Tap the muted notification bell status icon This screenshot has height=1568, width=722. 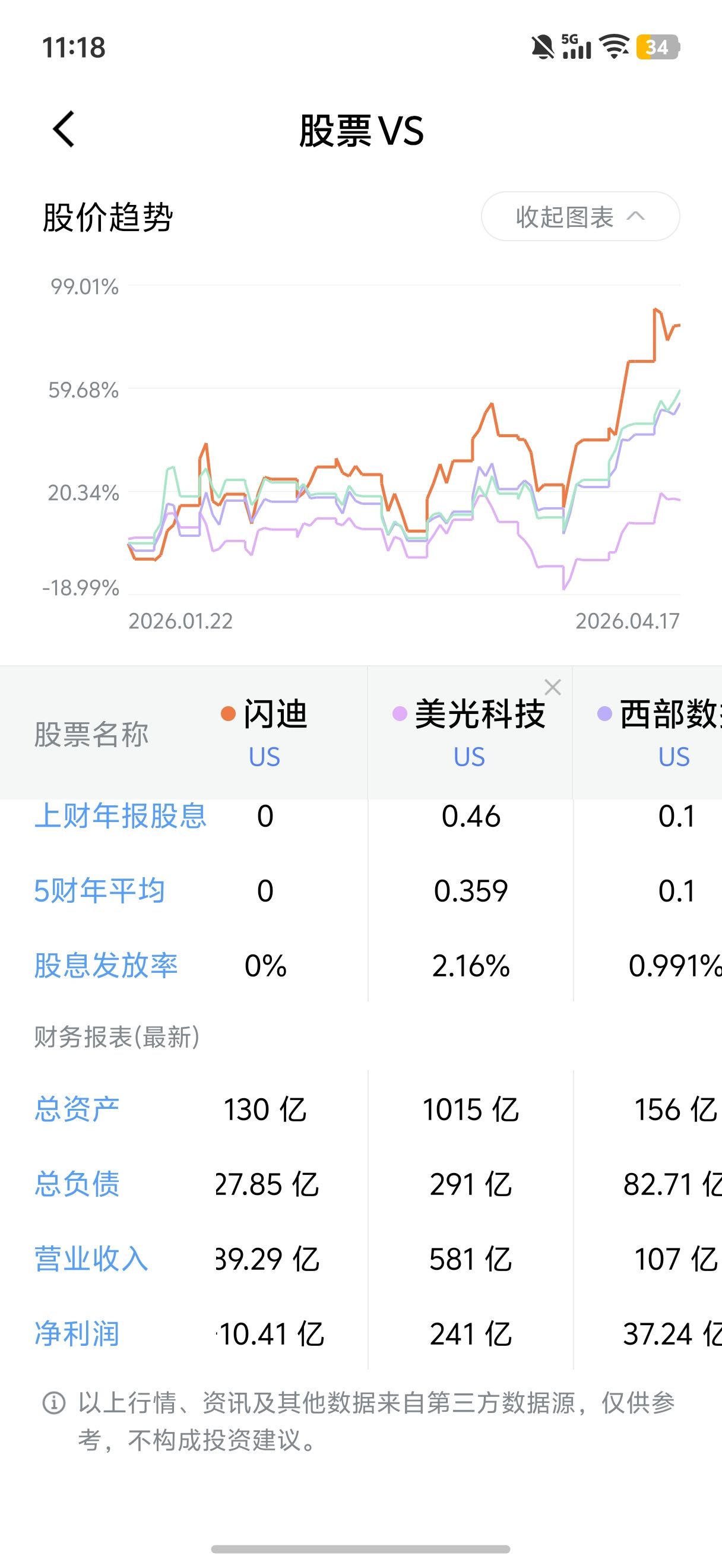[543, 47]
